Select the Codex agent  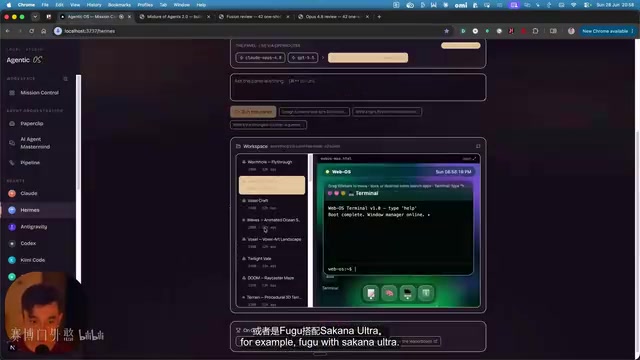[x=28, y=244]
